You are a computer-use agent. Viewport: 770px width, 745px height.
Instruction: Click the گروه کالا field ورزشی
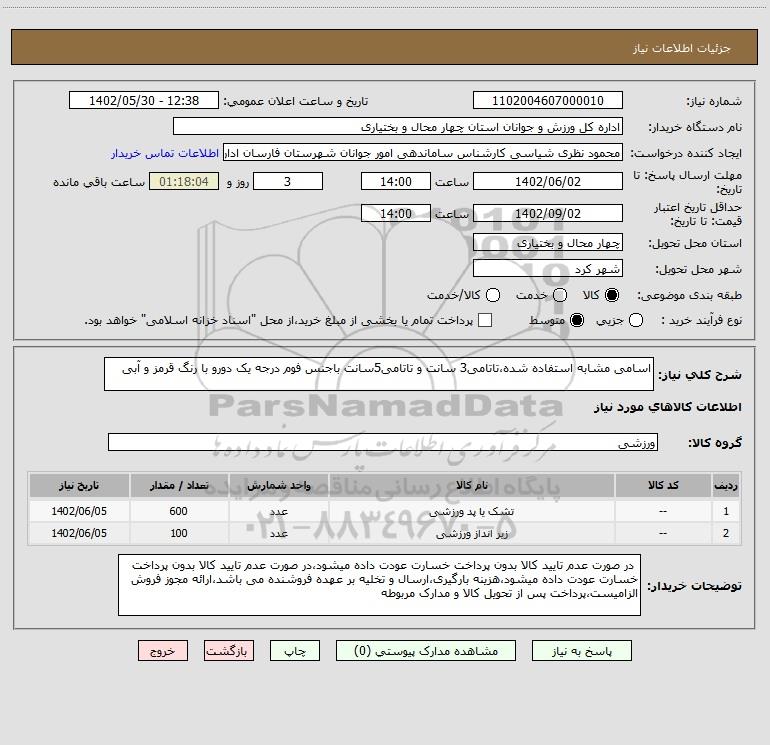[x=383, y=442]
